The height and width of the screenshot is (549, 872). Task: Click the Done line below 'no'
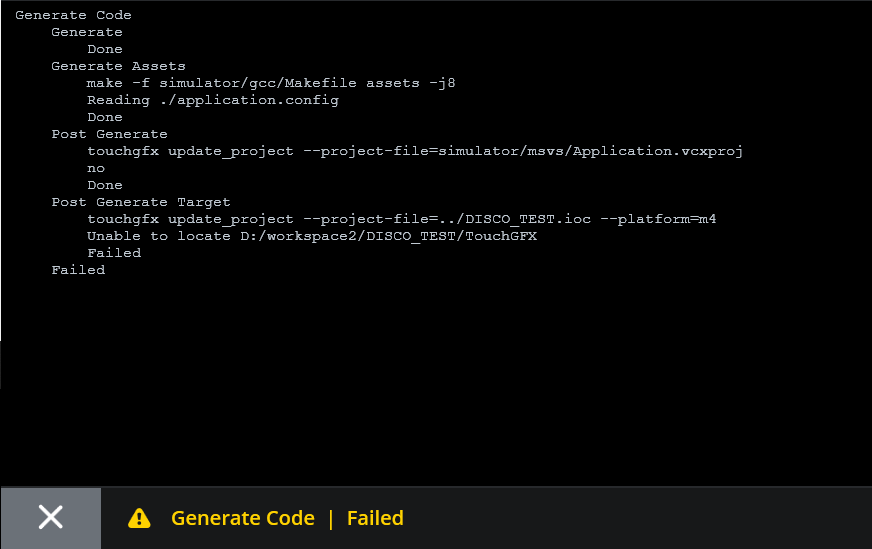[105, 185]
